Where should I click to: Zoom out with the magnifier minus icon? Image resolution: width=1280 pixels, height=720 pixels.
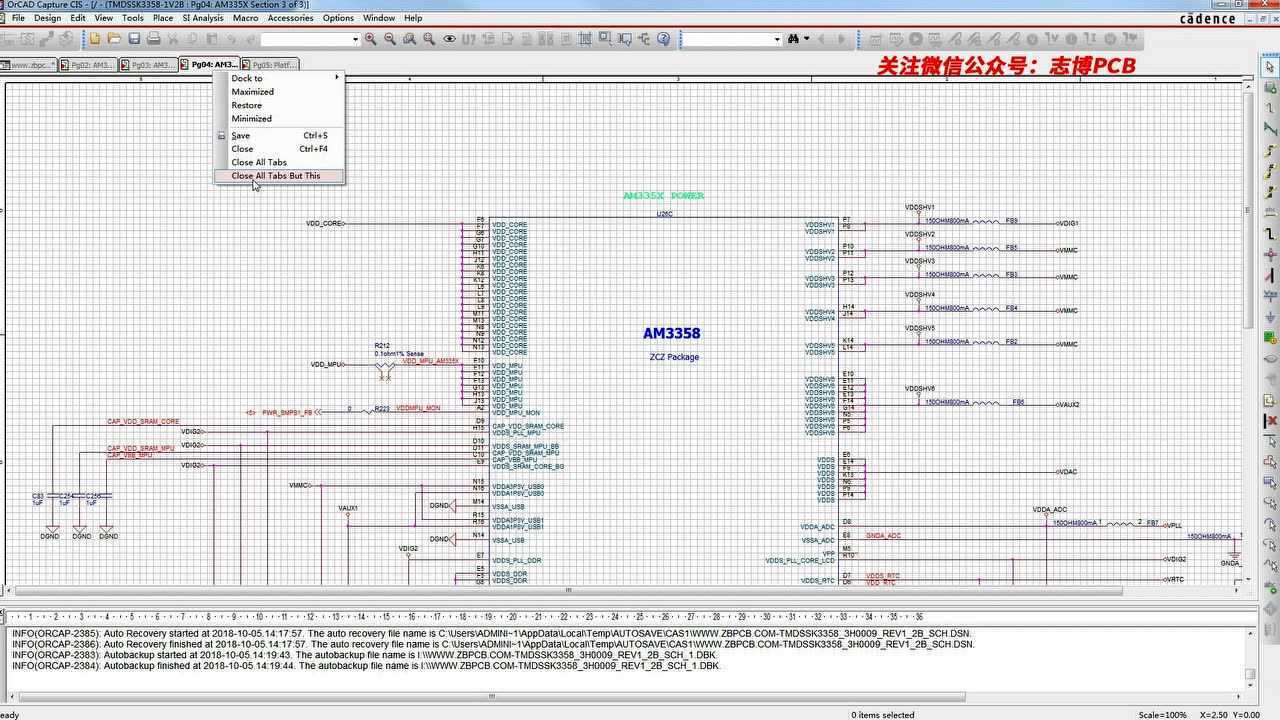391,39
